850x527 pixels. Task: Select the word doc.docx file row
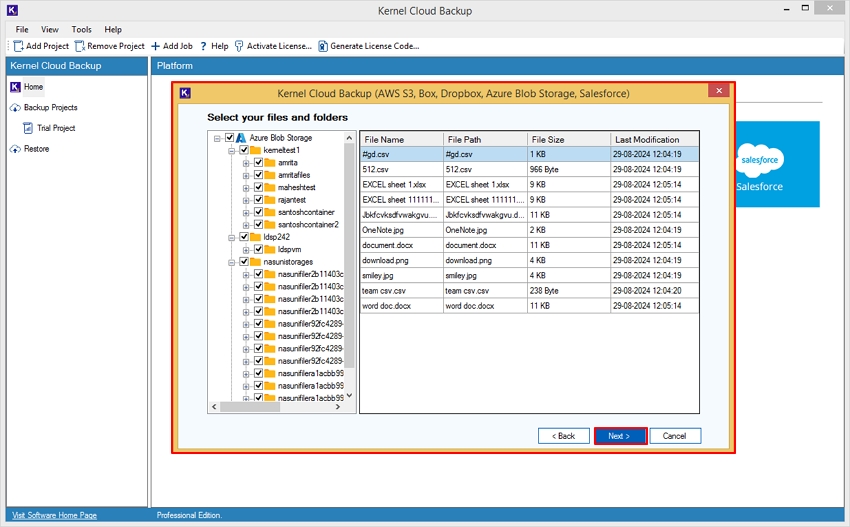(530, 306)
